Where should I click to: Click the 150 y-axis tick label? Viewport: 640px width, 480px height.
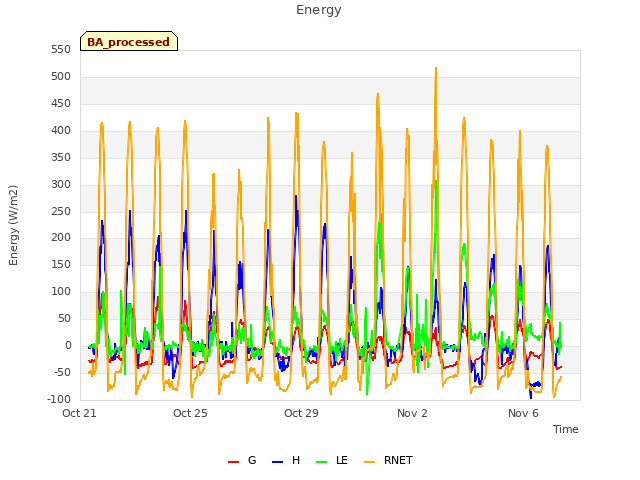point(61,265)
